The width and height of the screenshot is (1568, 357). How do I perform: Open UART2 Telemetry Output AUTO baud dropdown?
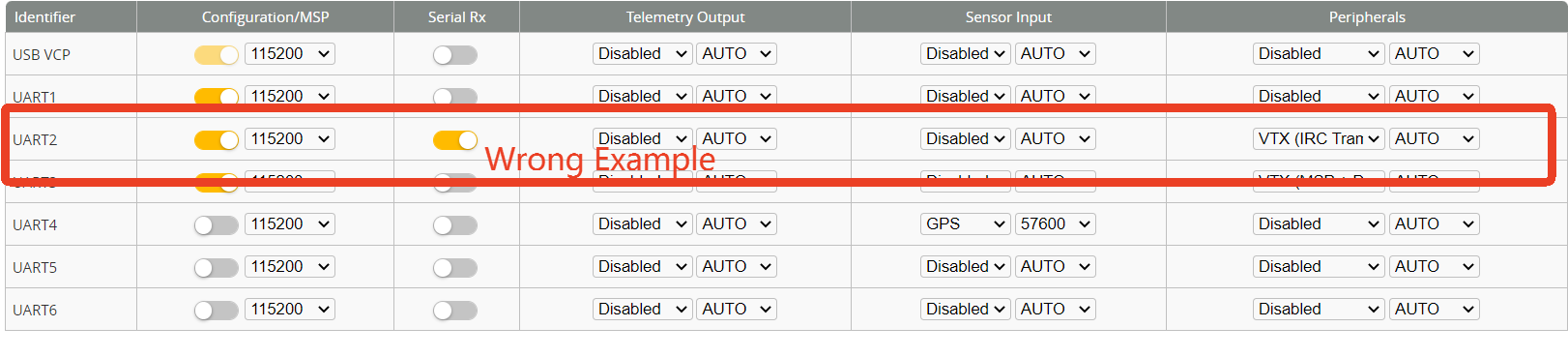pyautogui.click(x=737, y=139)
